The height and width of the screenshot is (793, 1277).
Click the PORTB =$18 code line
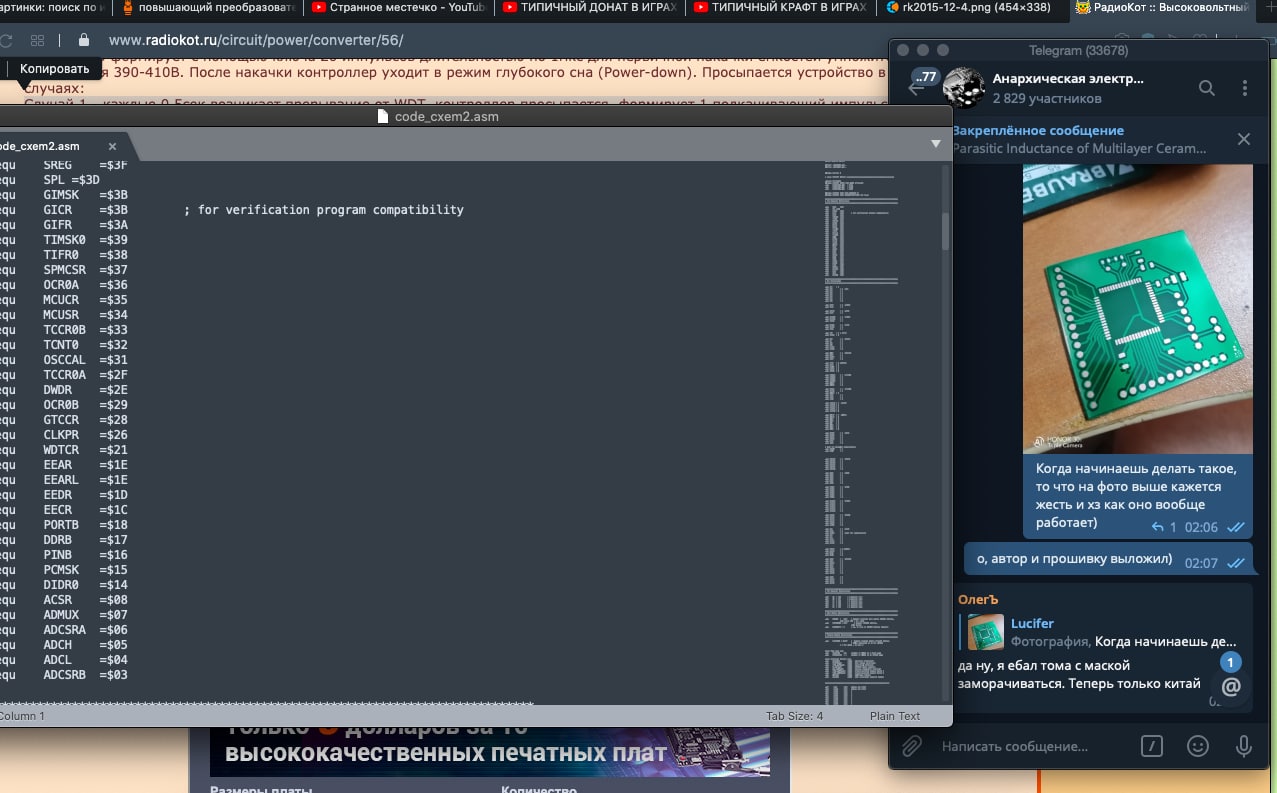pos(65,525)
